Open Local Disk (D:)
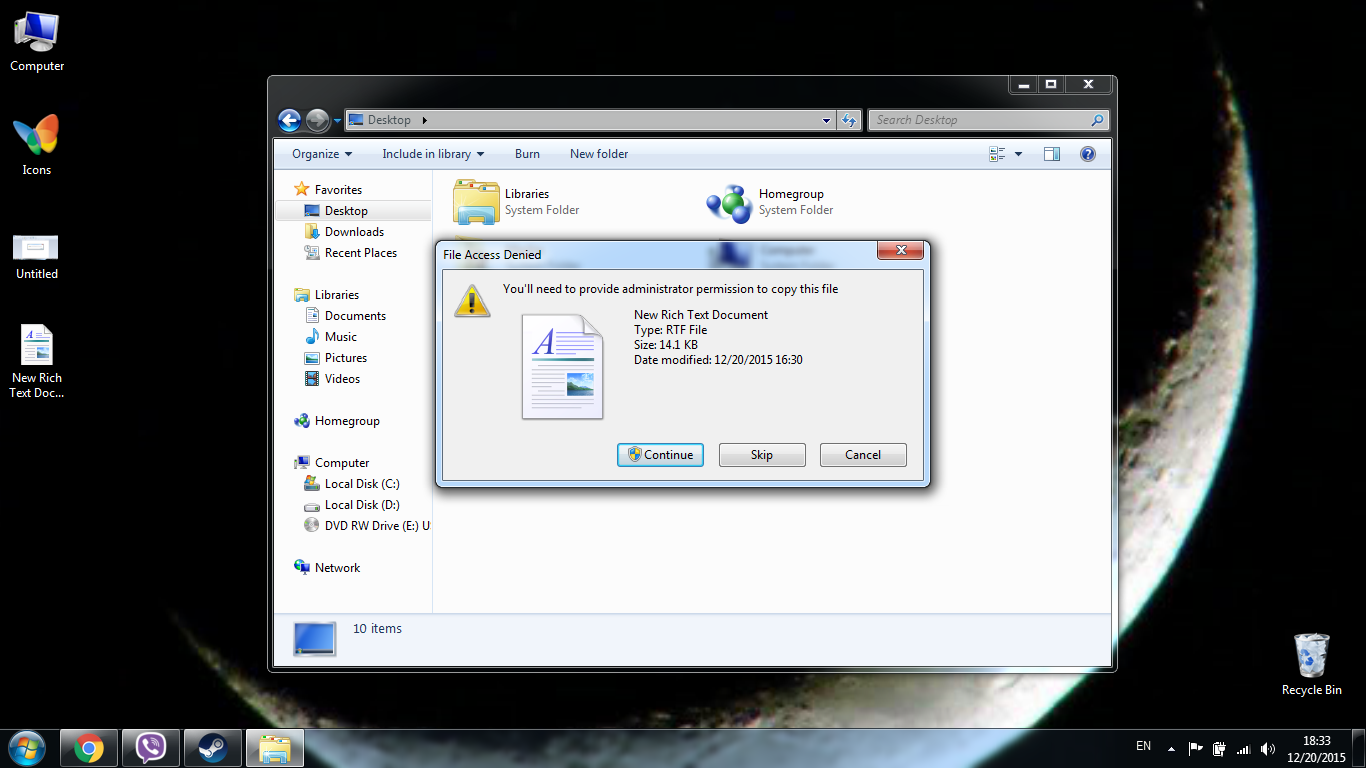Viewport: 1366px width, 768px height. coord(352,505)
